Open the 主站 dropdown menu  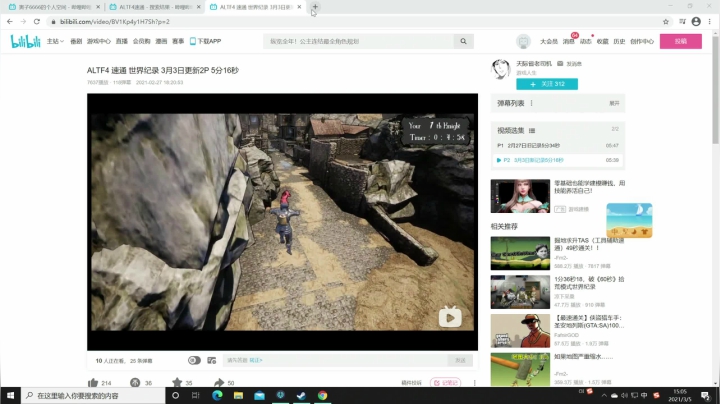[x=55, y=41]
